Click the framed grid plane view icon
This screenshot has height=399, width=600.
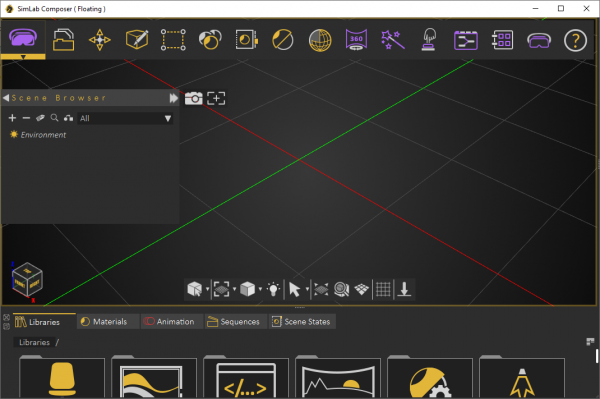point(222,289)
